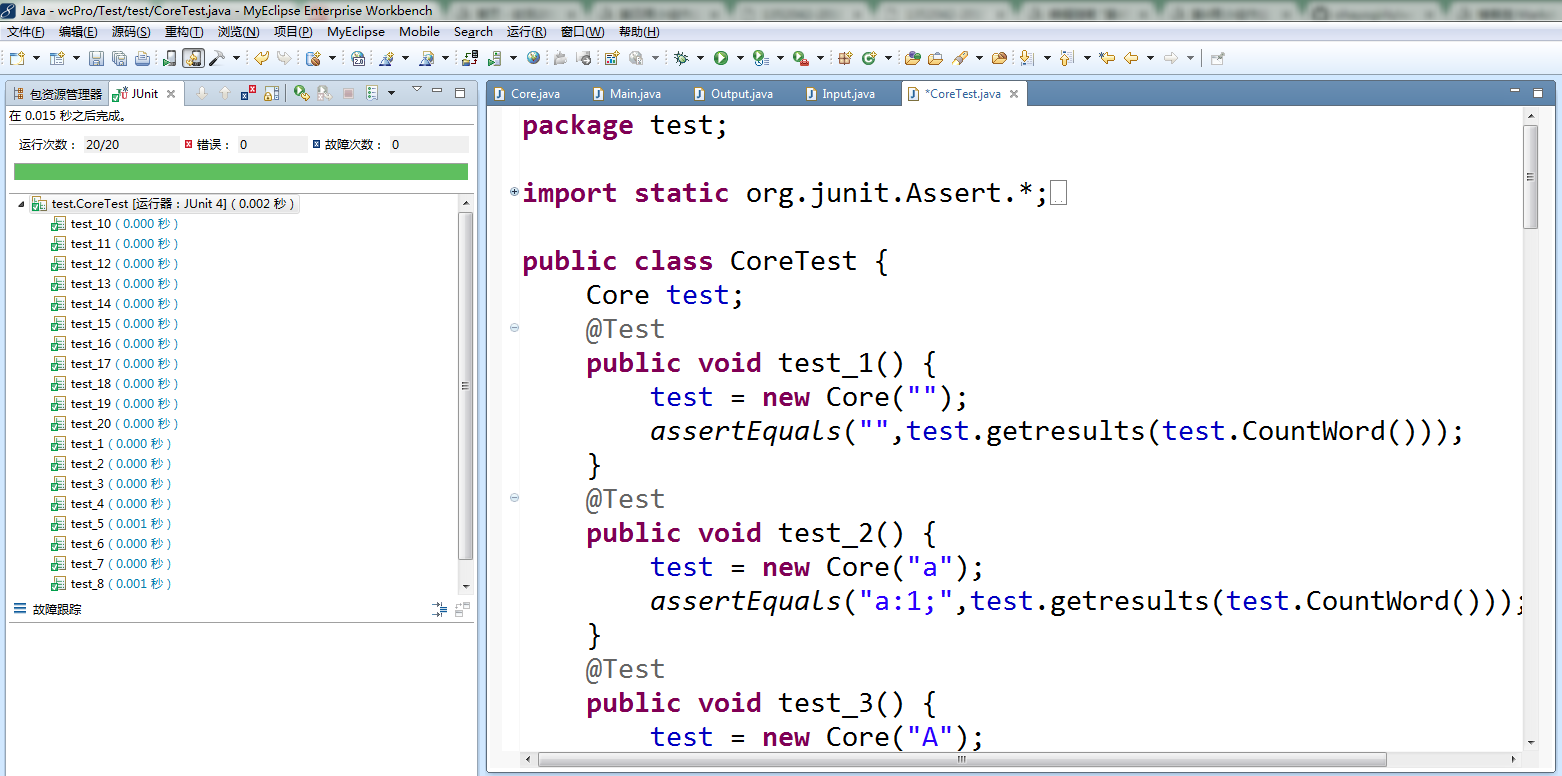
Task: Select test_5 in the JUnit results
Action: pyautogui.click(x=87, y=524)
